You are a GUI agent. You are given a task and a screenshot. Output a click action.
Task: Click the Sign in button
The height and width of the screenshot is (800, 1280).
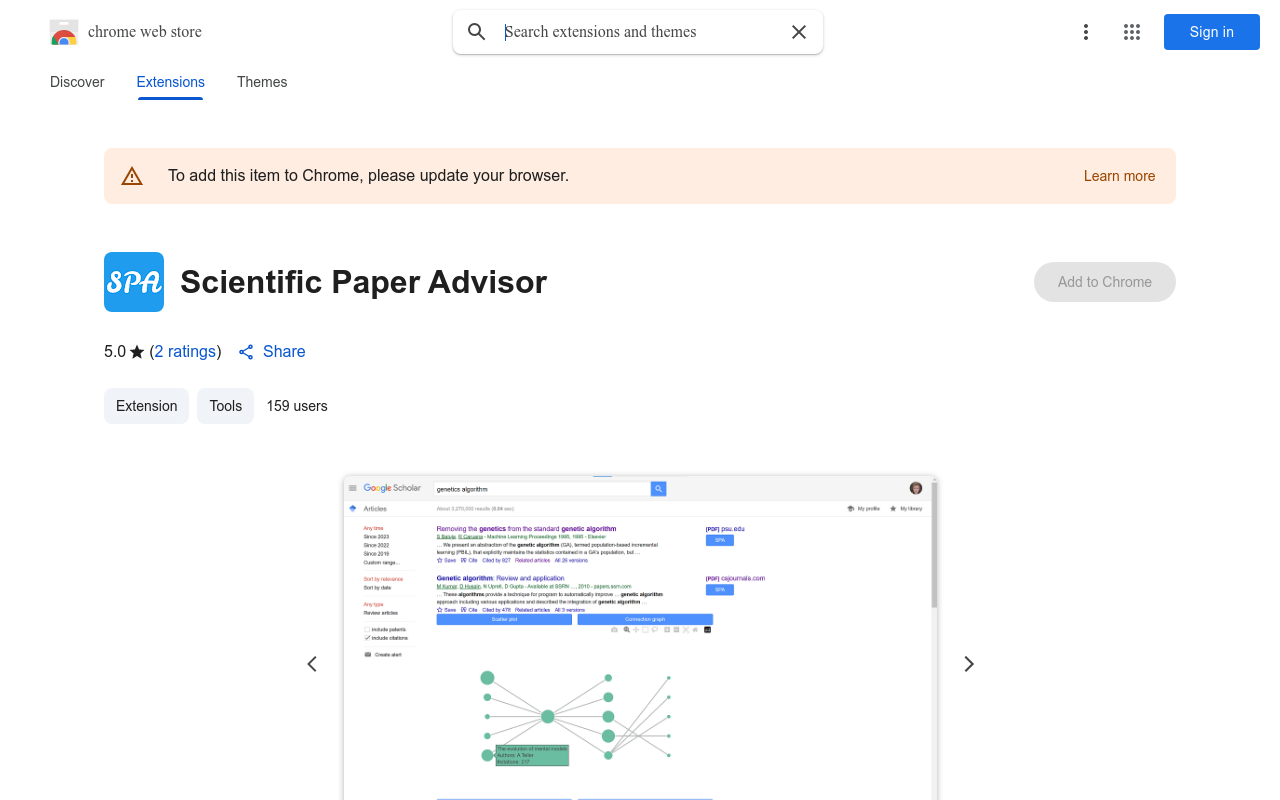(1212, 32)
